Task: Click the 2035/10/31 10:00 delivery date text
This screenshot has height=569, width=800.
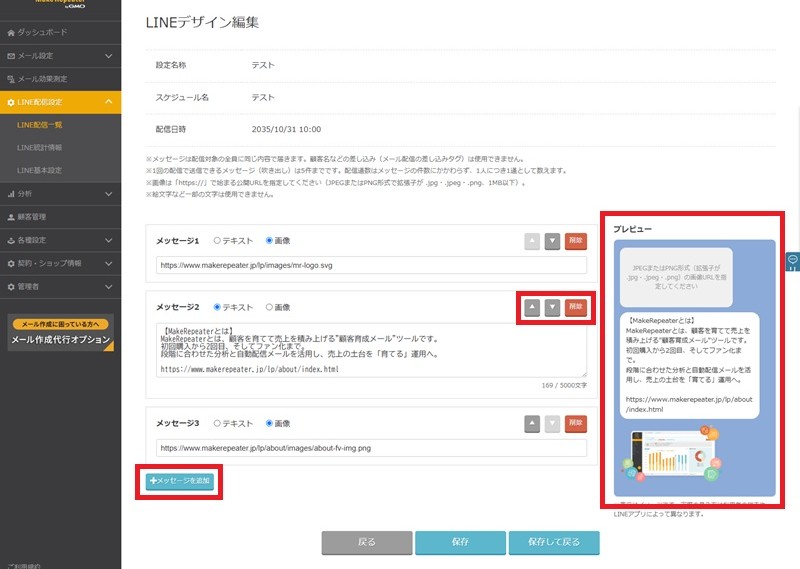Action: (286, 130)
